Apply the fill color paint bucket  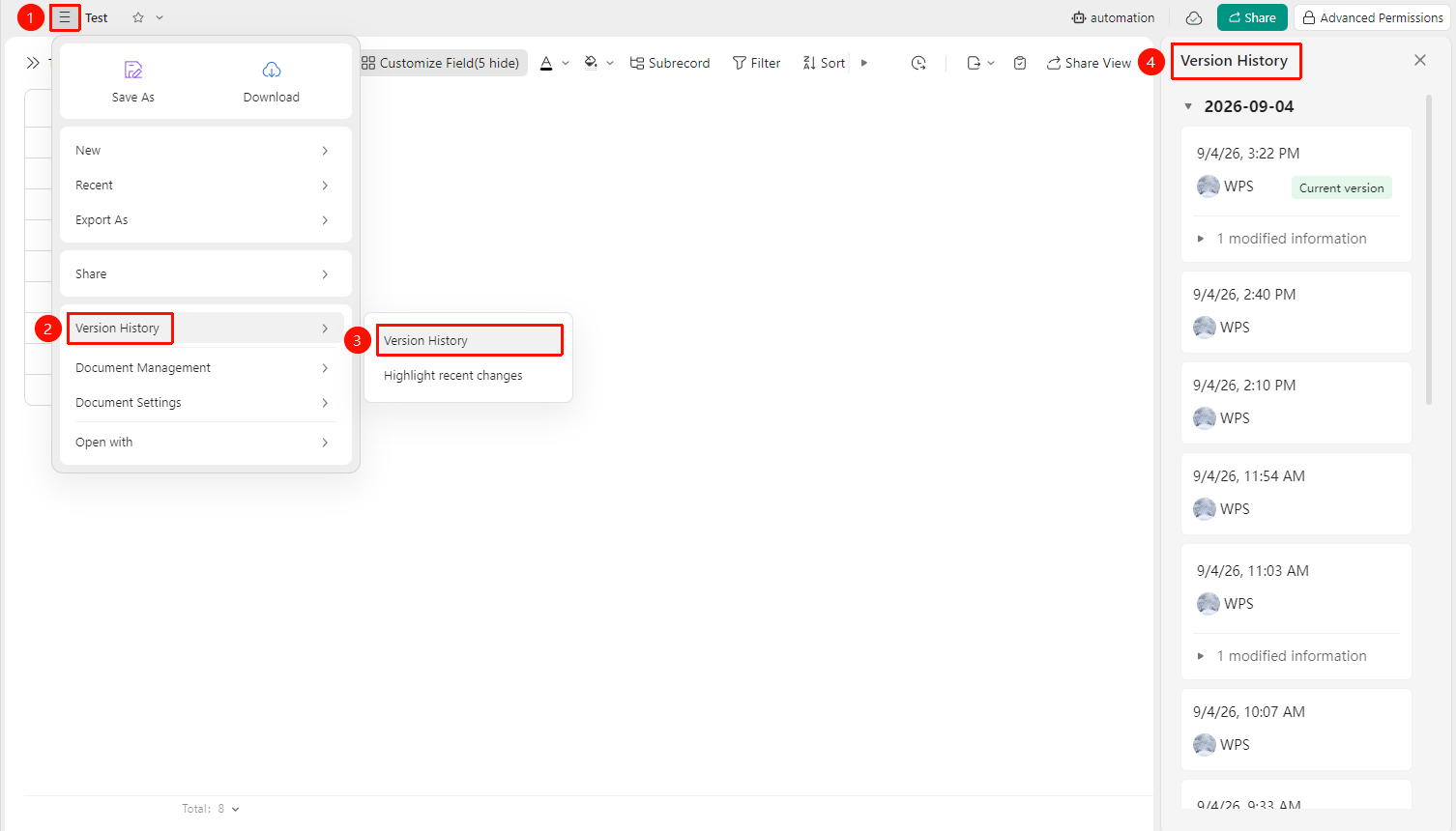click(x=591, y=63)
